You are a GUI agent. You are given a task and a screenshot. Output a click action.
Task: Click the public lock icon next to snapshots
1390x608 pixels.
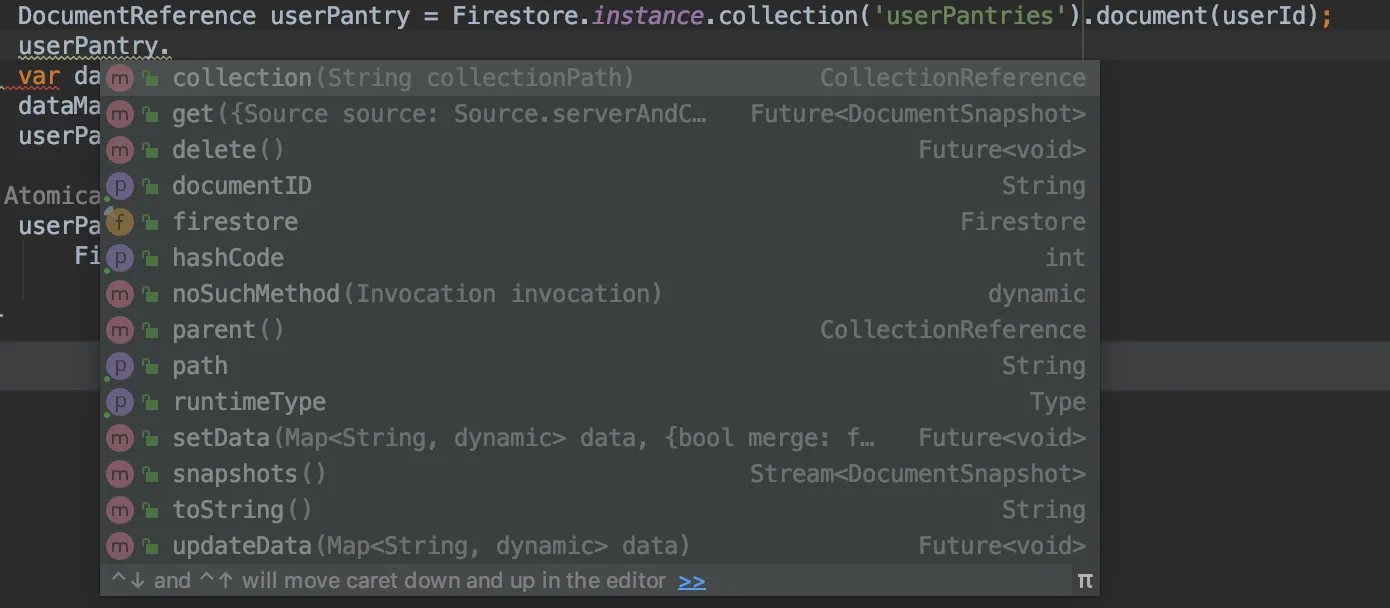(x=150, y=474)
